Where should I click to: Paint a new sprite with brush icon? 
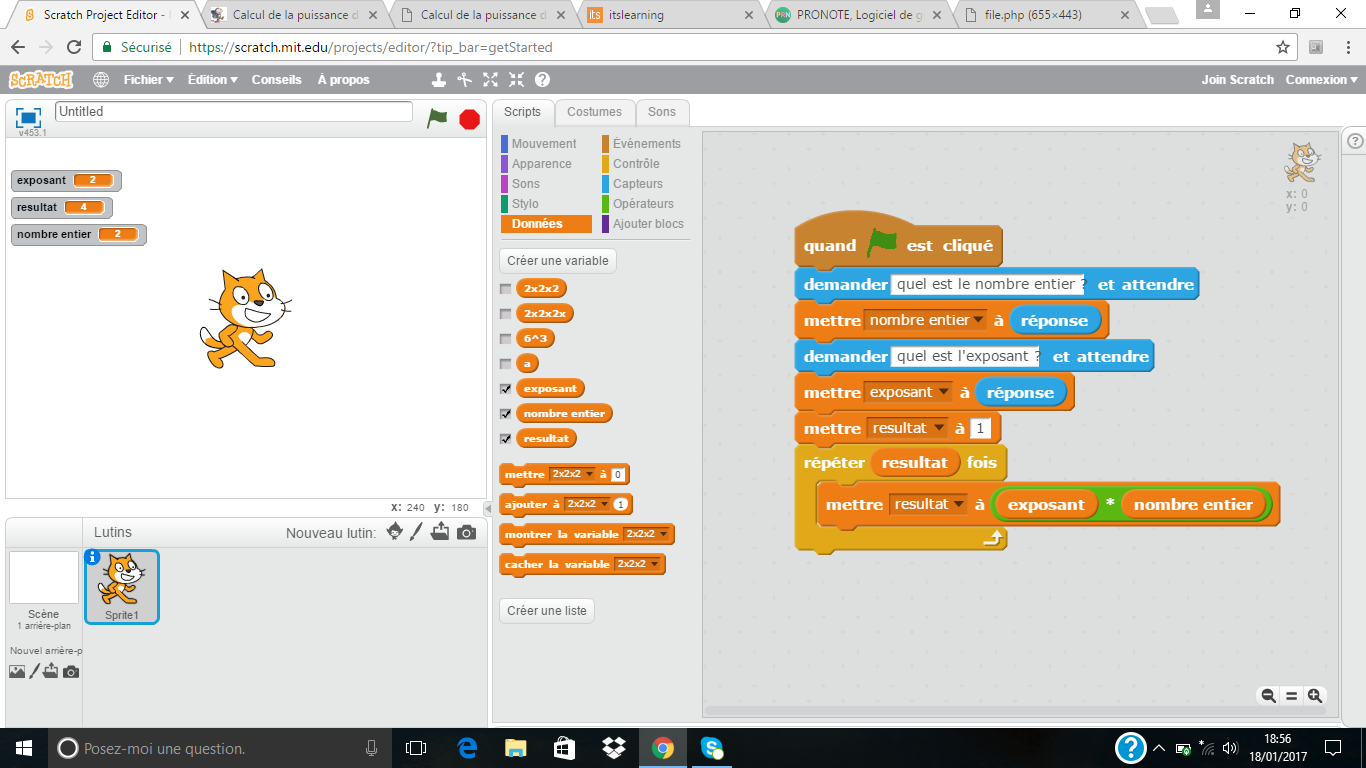point(417,532)
